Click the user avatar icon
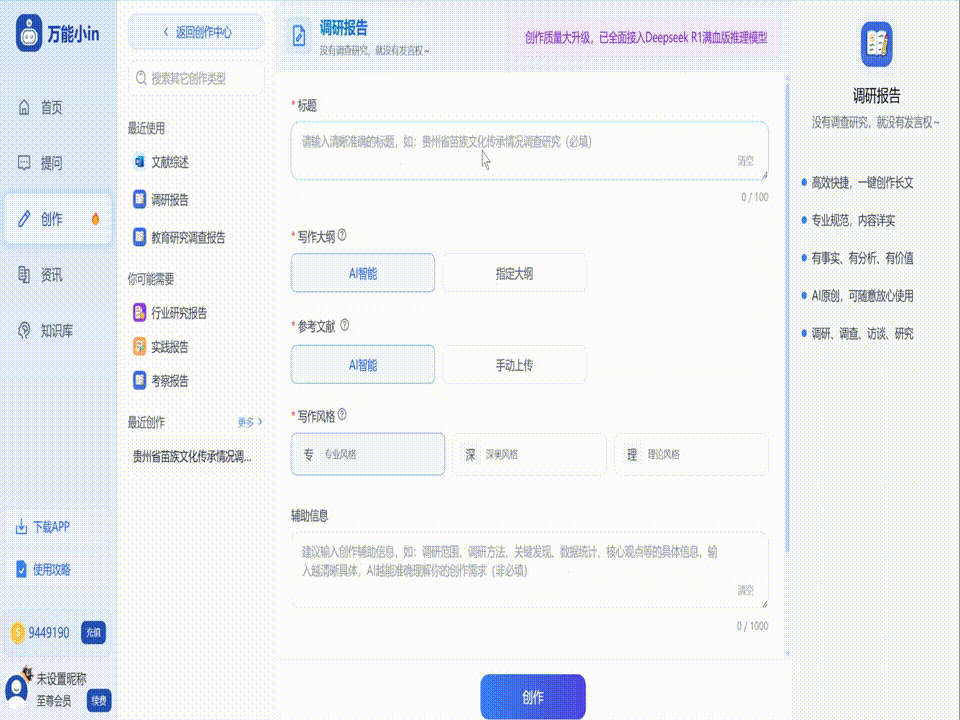This screenshot has width=960, height=720. pos(17,689)
